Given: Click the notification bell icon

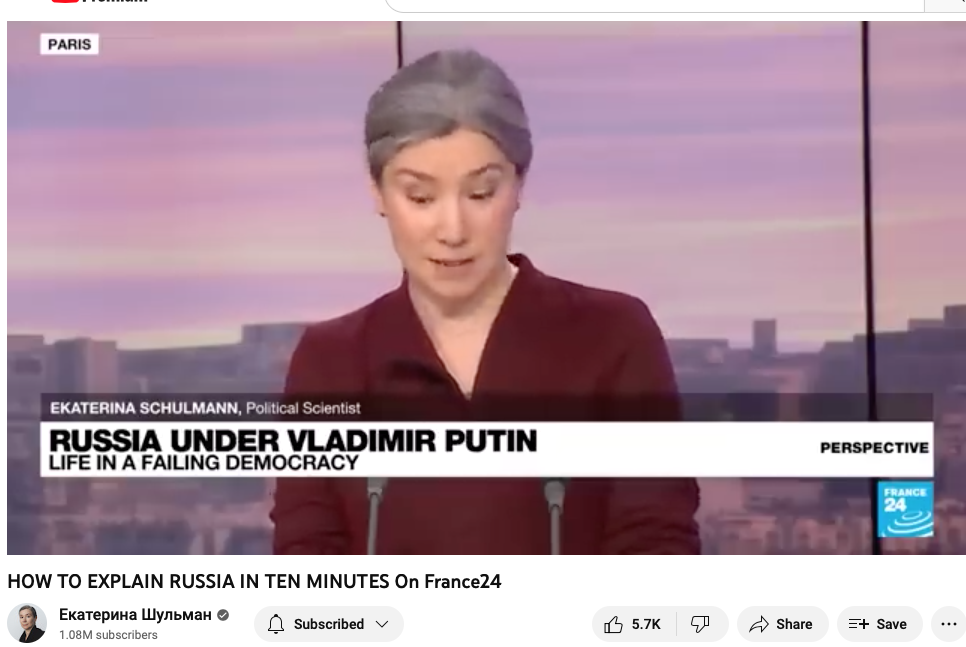Looking at the screenshot, I should tap(276, 624).
